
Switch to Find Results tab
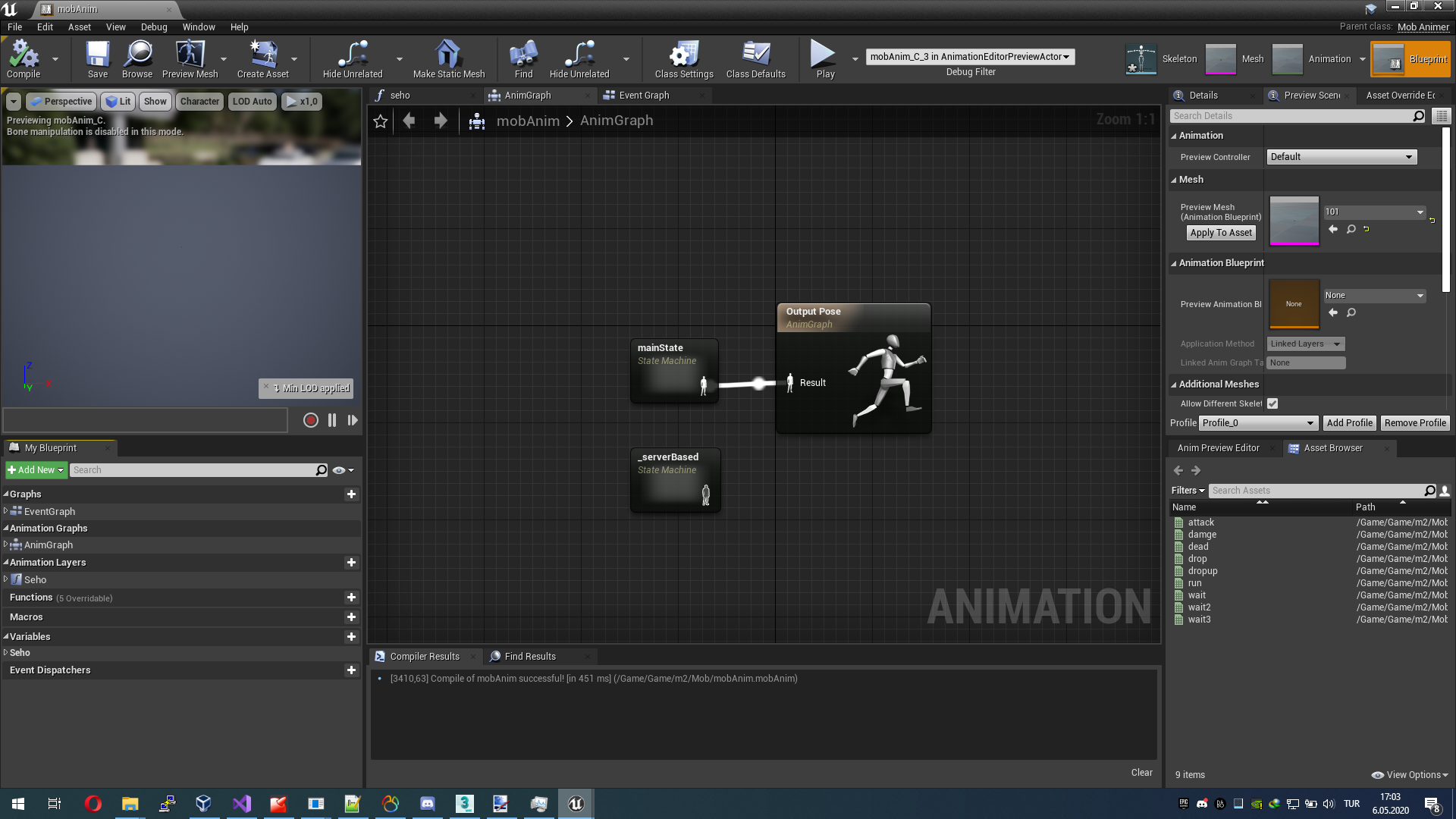530,657
